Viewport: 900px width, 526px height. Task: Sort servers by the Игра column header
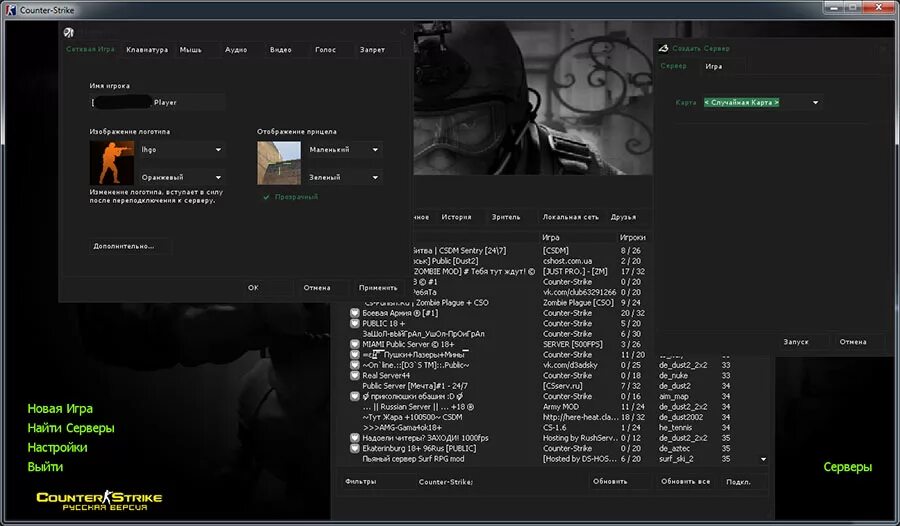coord(577,237)
